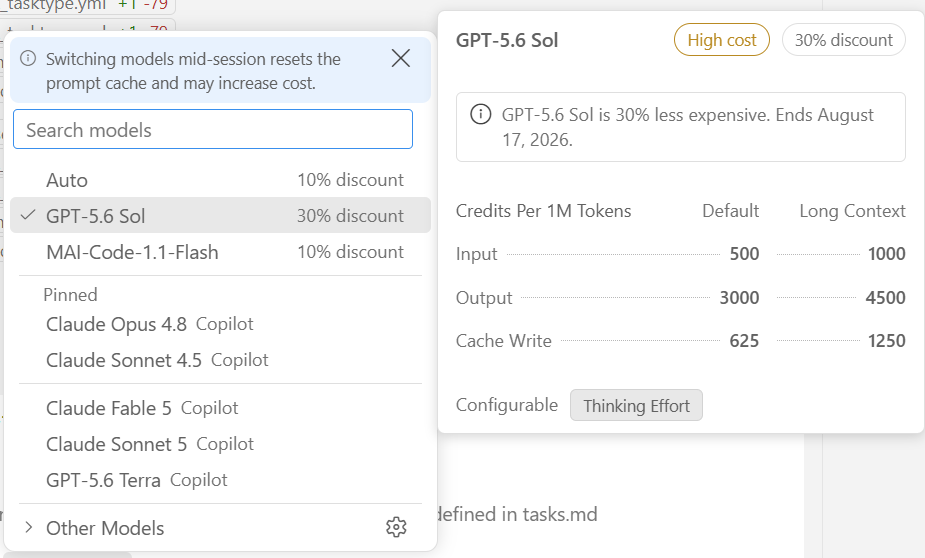Click the Thinking Effort tag
The image size is (925, 558).
point(636,405)
